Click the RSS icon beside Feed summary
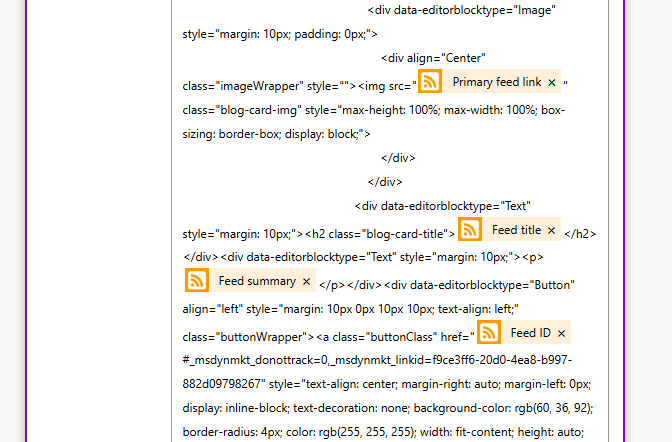This screenshot has width=672, height=442. click(x=197, y=281)
